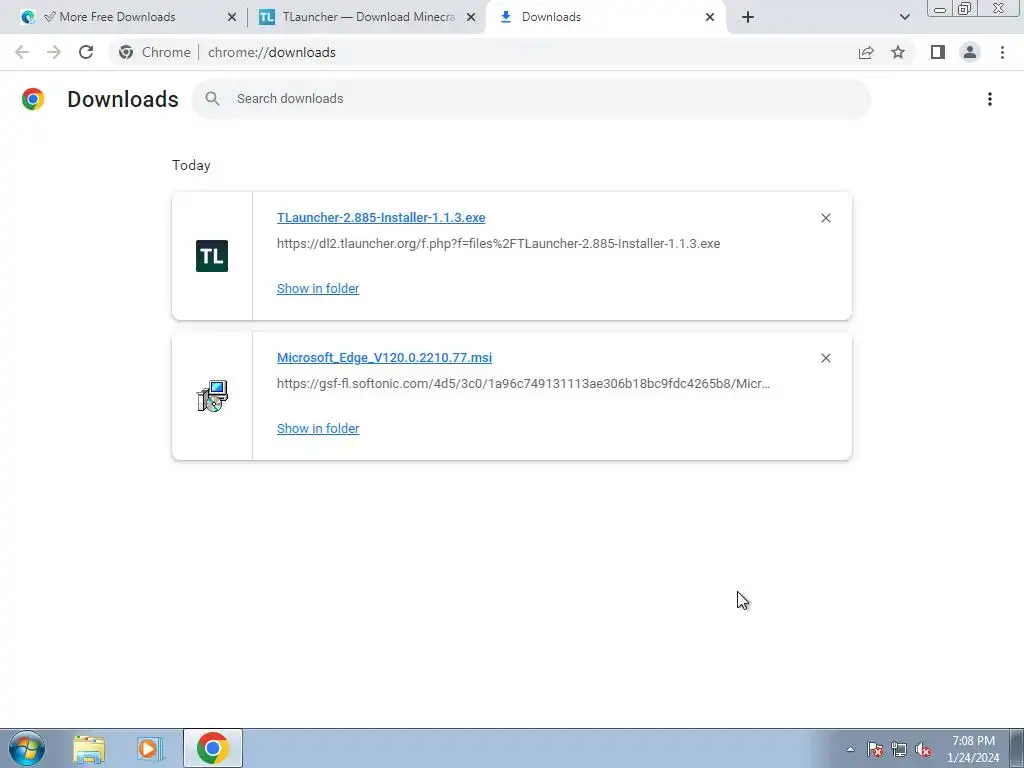Share this page icon in address bar

point(866,52)
